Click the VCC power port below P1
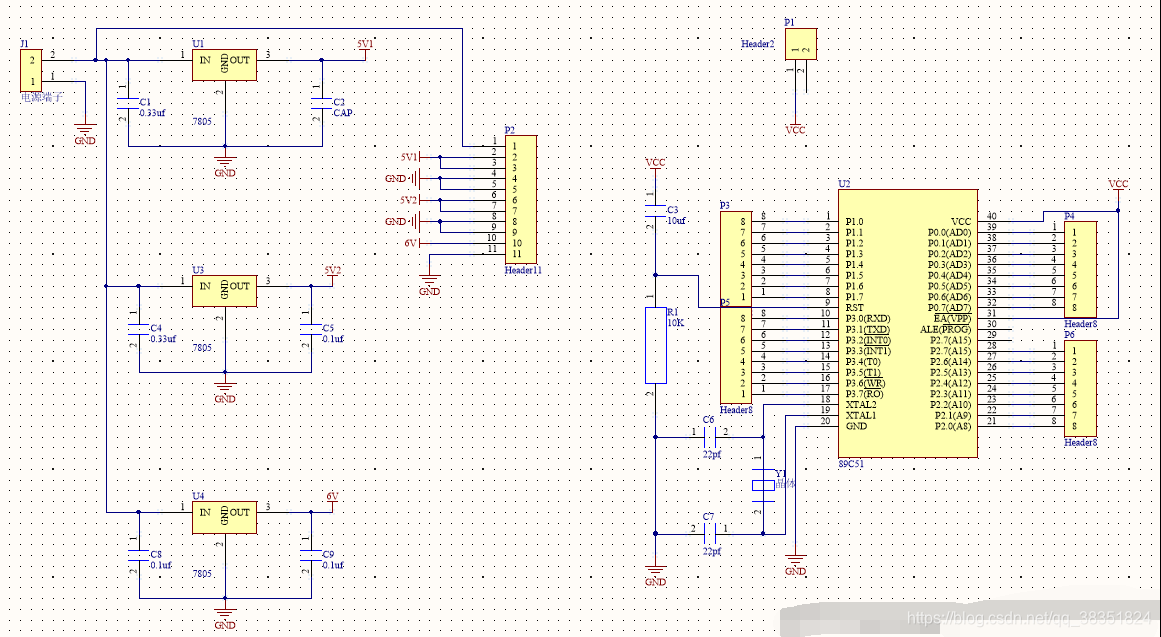The height and width of the screenshot is (637, 1161). click(x=795, y=128)
